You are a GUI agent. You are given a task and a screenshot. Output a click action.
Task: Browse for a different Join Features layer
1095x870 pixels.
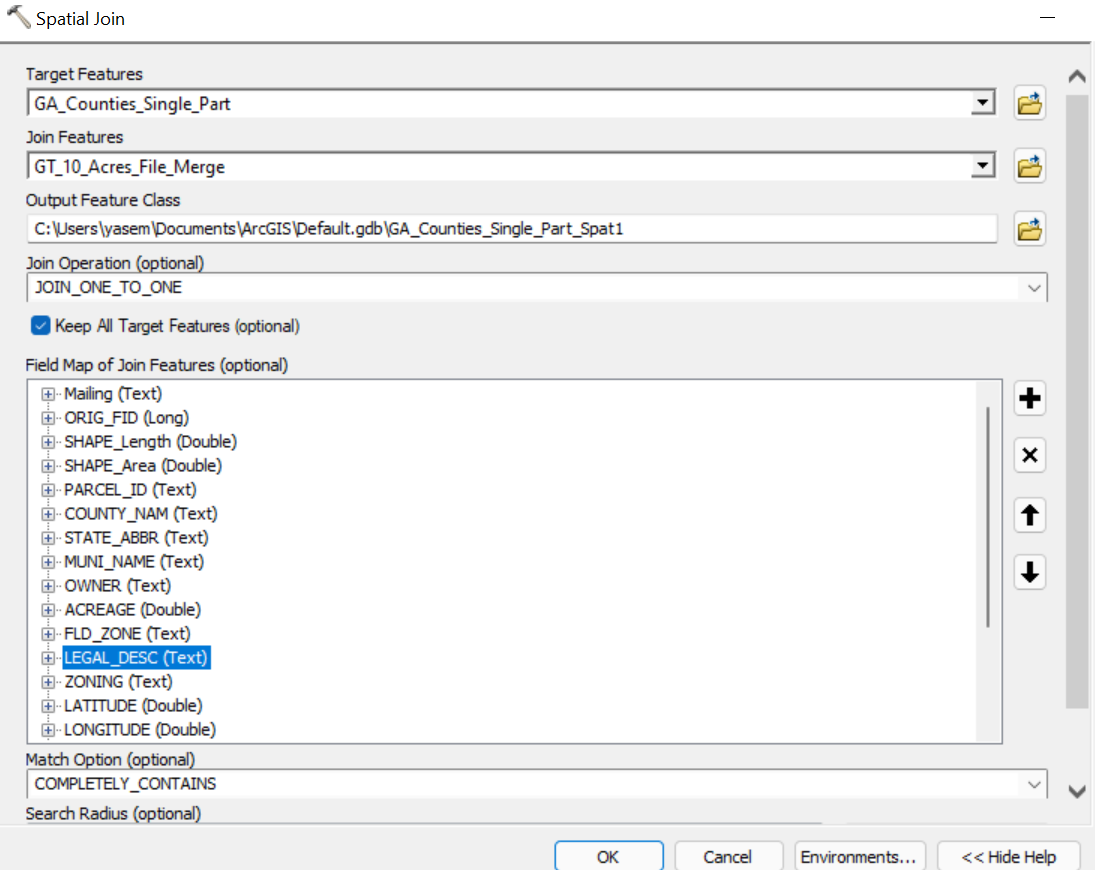point(1029,166)
